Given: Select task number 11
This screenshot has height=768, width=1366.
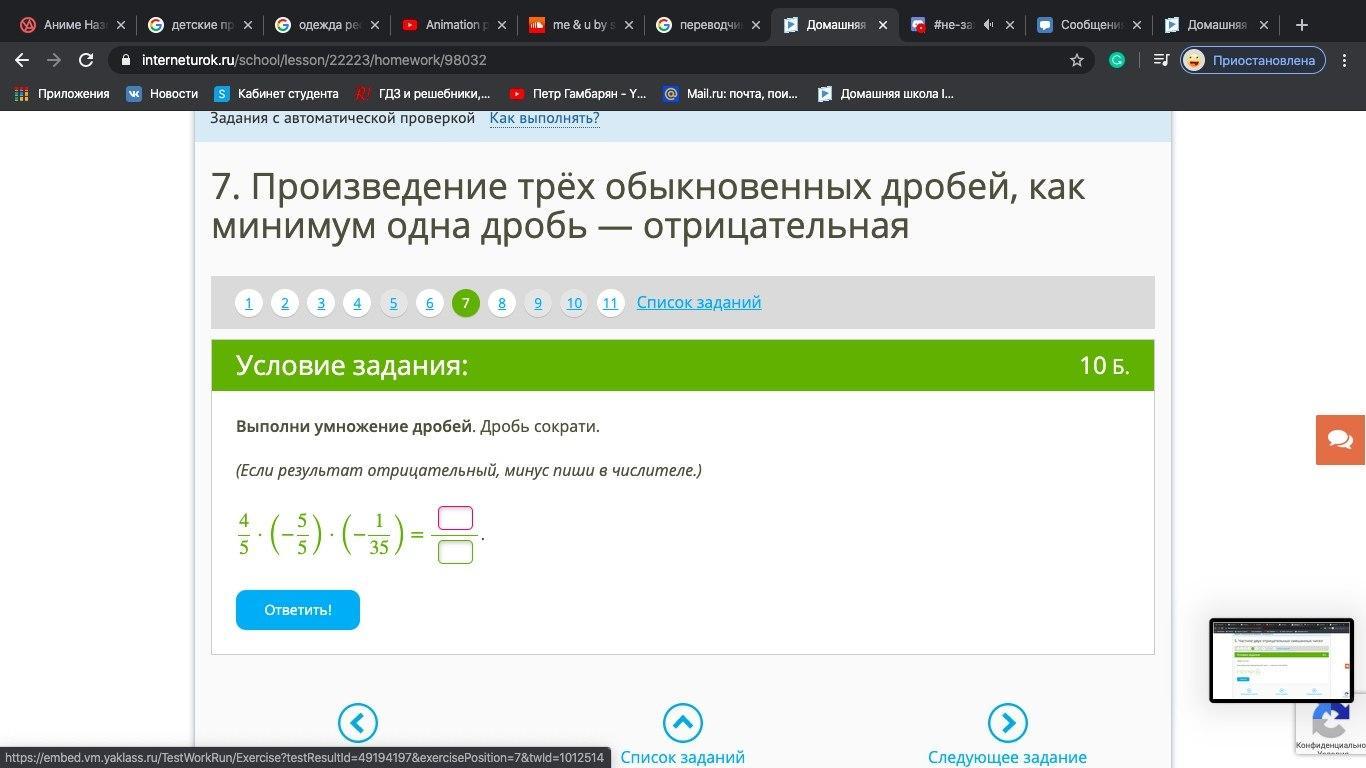Looking at the screenshot, I should (611, 303).
